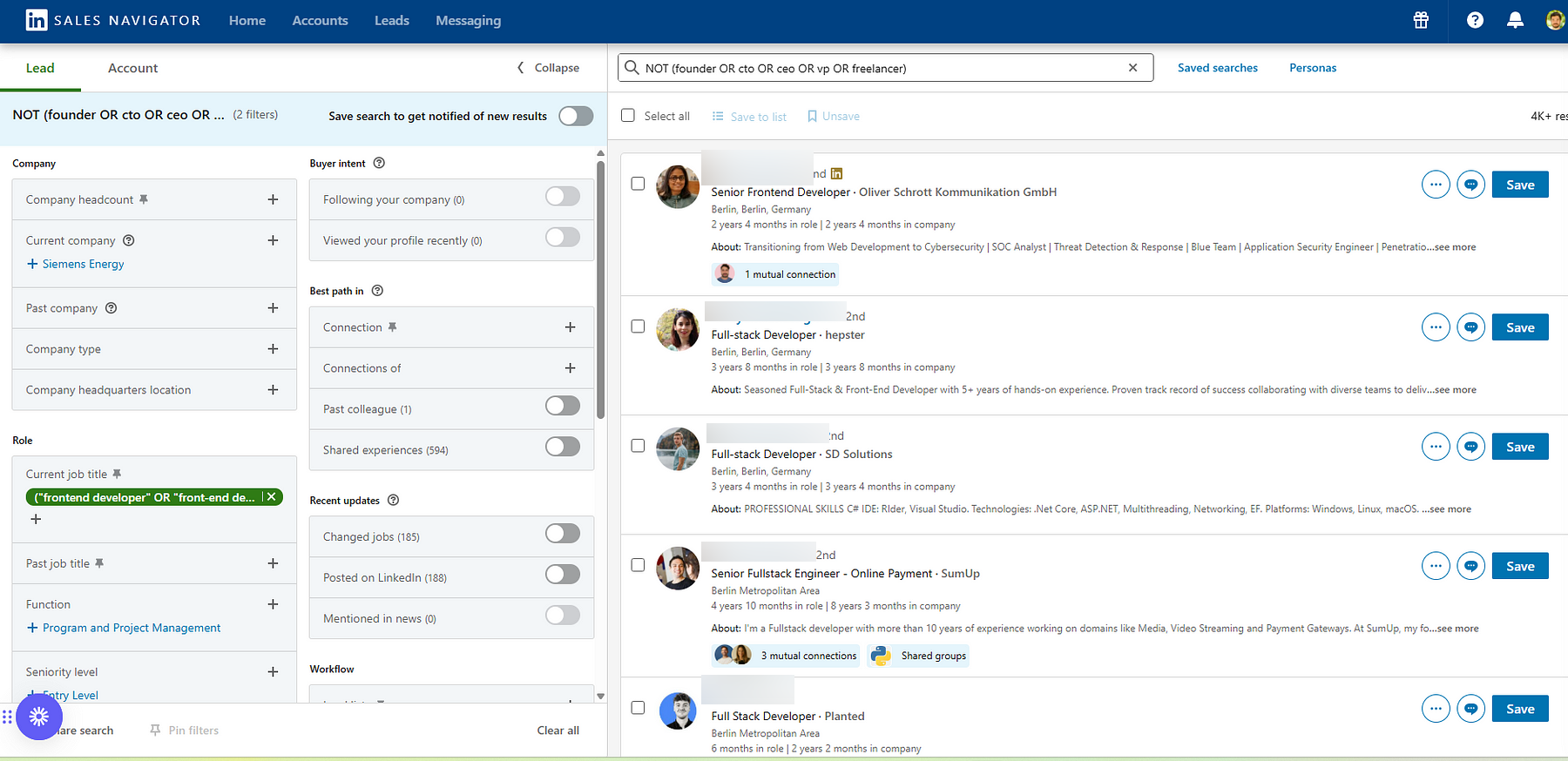
Task: Open the gift box icon in top bar
Action: pos(1421,20)
